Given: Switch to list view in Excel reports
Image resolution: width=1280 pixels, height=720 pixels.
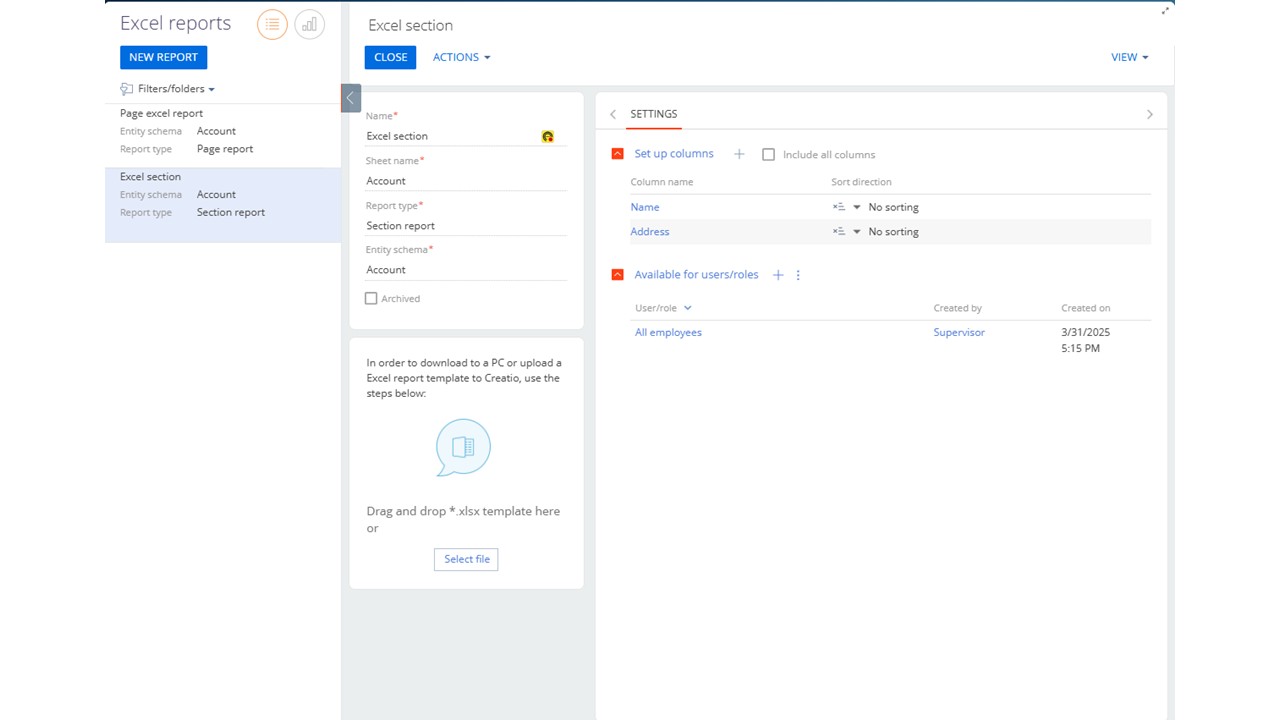Looking at the screenshot, I should (271, 24).
